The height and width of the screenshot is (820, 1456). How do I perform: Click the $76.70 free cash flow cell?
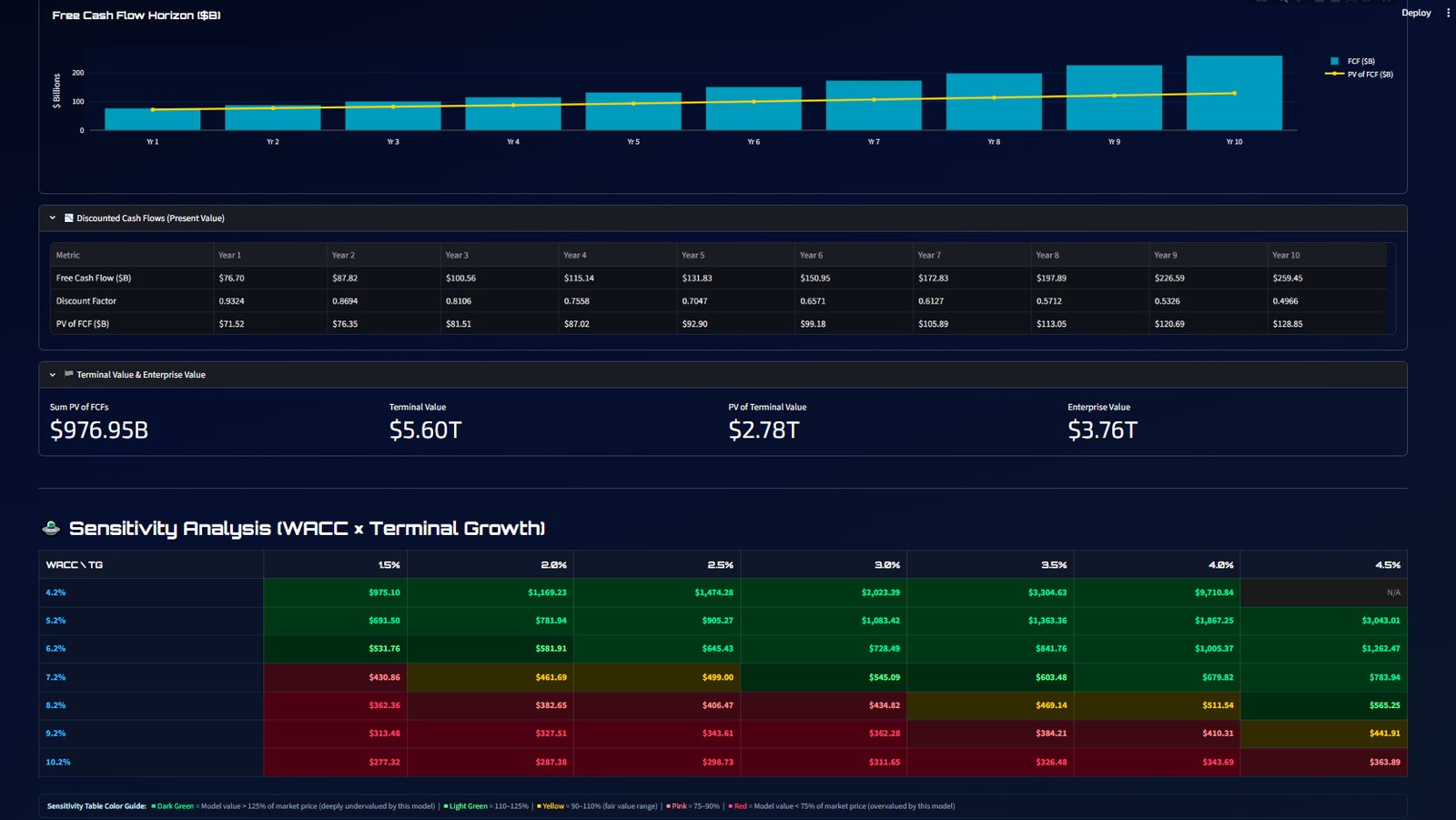pyautogui.click(x=270, y=278)
